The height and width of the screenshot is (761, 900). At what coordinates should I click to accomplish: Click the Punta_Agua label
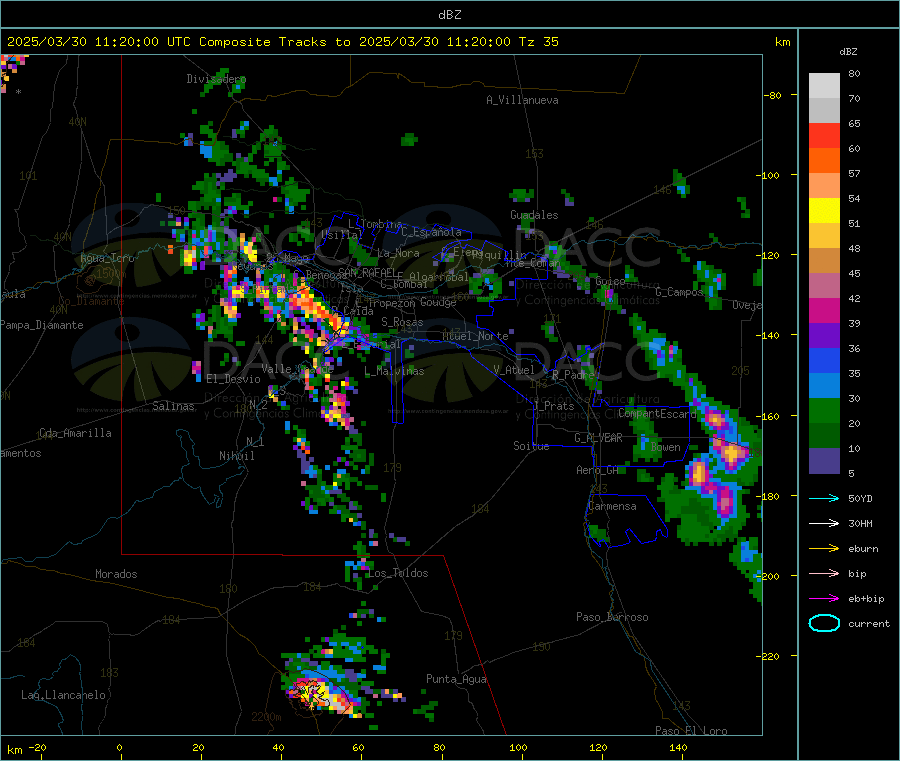tap(456, 679)
